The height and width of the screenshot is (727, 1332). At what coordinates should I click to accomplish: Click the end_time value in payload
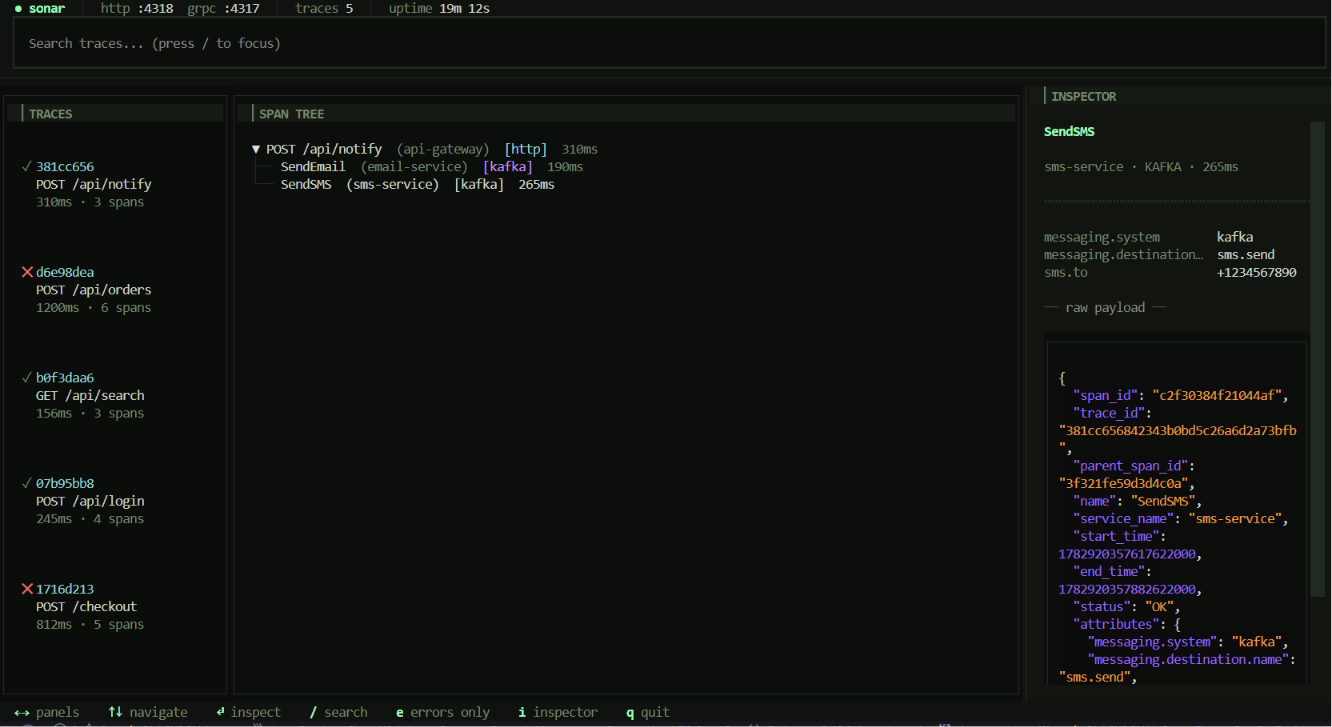point(1128,589)
